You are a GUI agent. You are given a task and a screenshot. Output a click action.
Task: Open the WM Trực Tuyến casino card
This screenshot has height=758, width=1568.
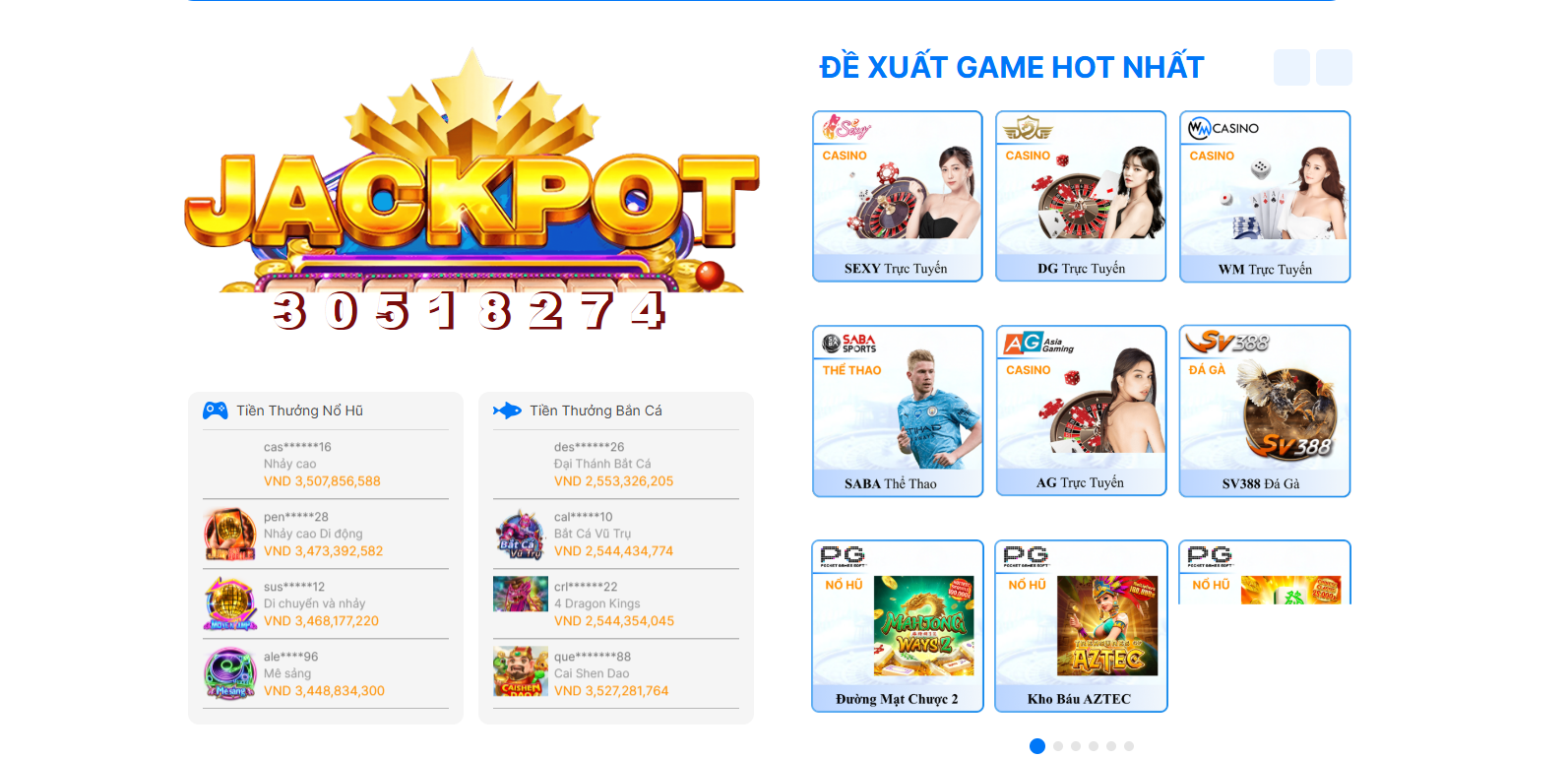pos(1265,196)
